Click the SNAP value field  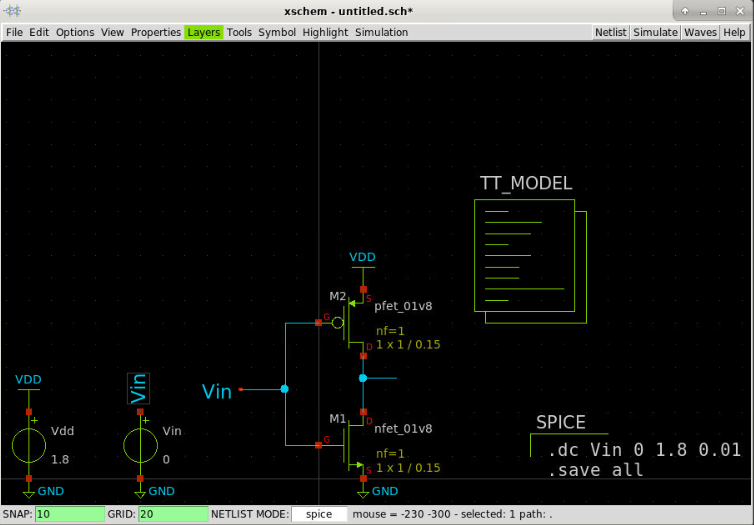click(70, 514)
